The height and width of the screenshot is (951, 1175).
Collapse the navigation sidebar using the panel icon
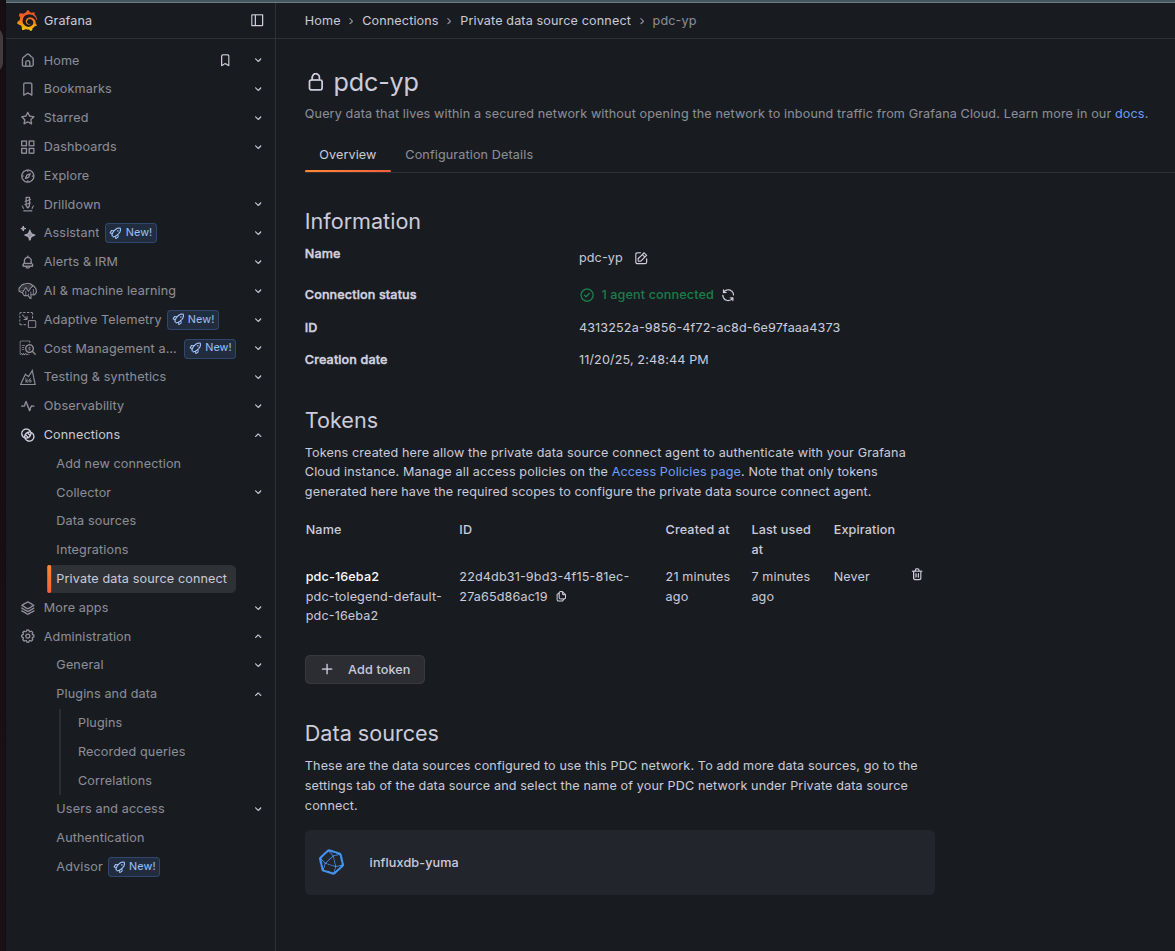(258, 20)
